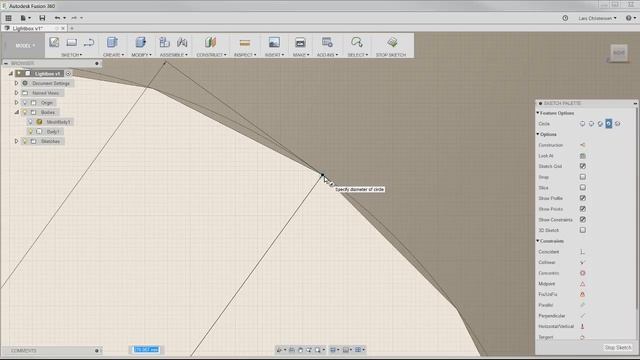640x360 pixels.
Task: Click the Inspect measure icon
Action: [244, 42]
